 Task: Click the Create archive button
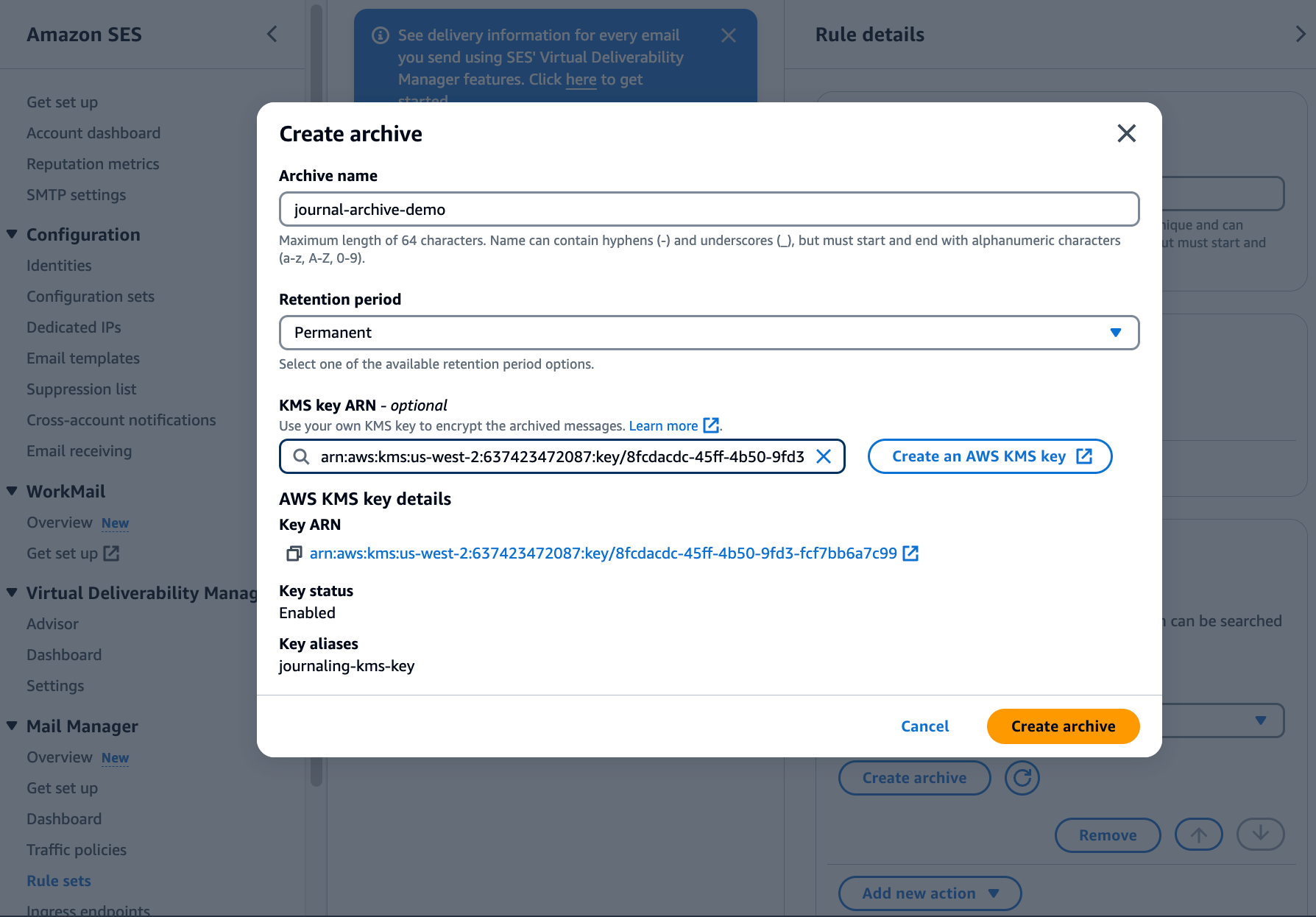pyautogui.click(x=1063, y=726)
